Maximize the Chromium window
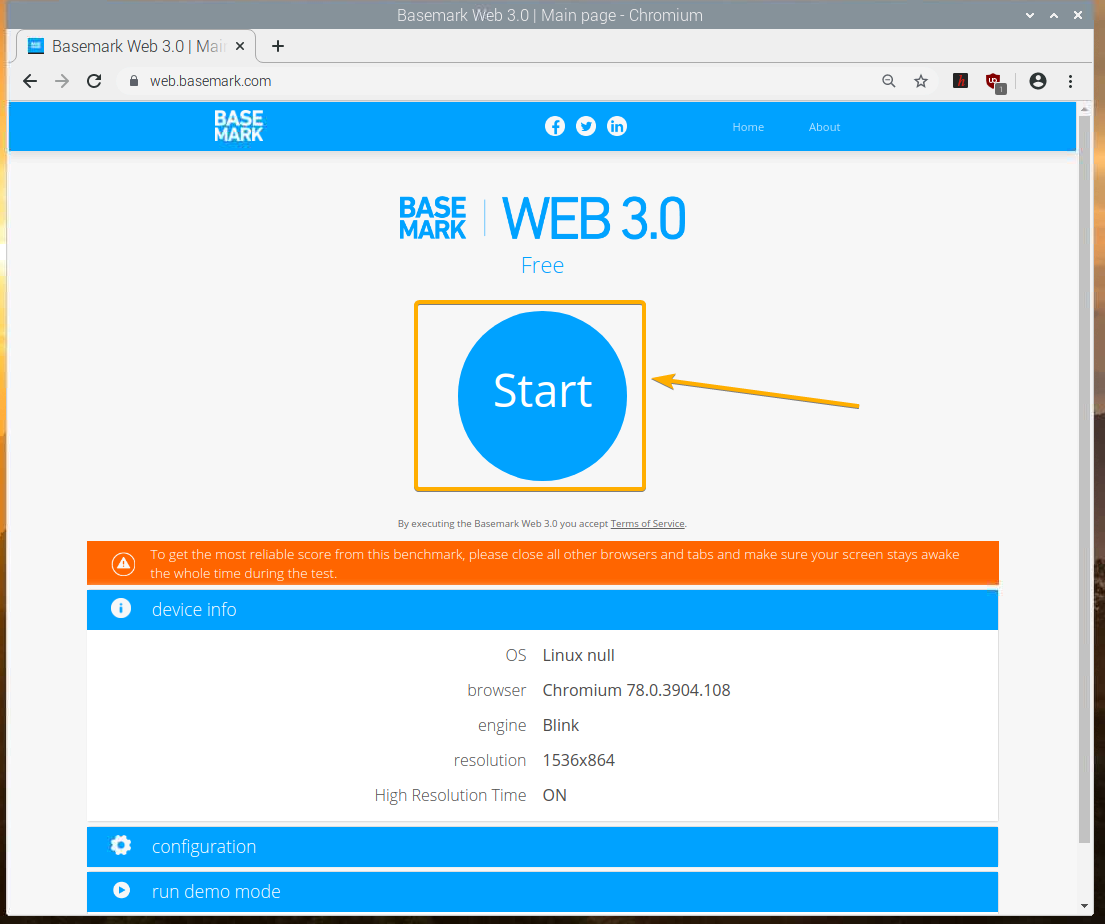 (x=1054, y=15)
